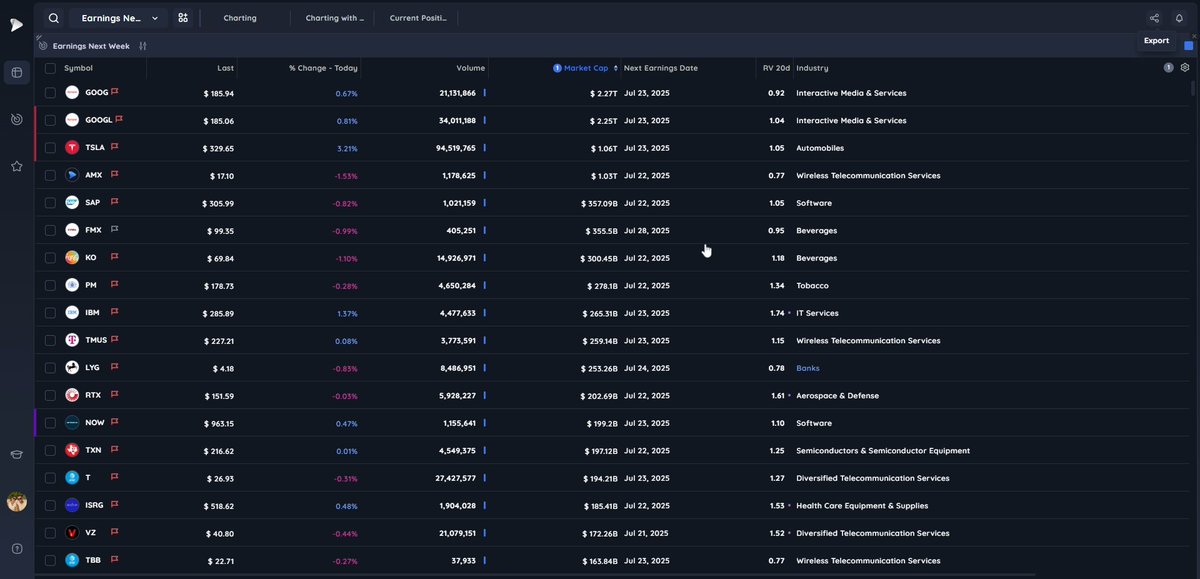The width and height of the screenshot is (1200, 579).
Task: Sort by RV 20d column
Action: 776,68
